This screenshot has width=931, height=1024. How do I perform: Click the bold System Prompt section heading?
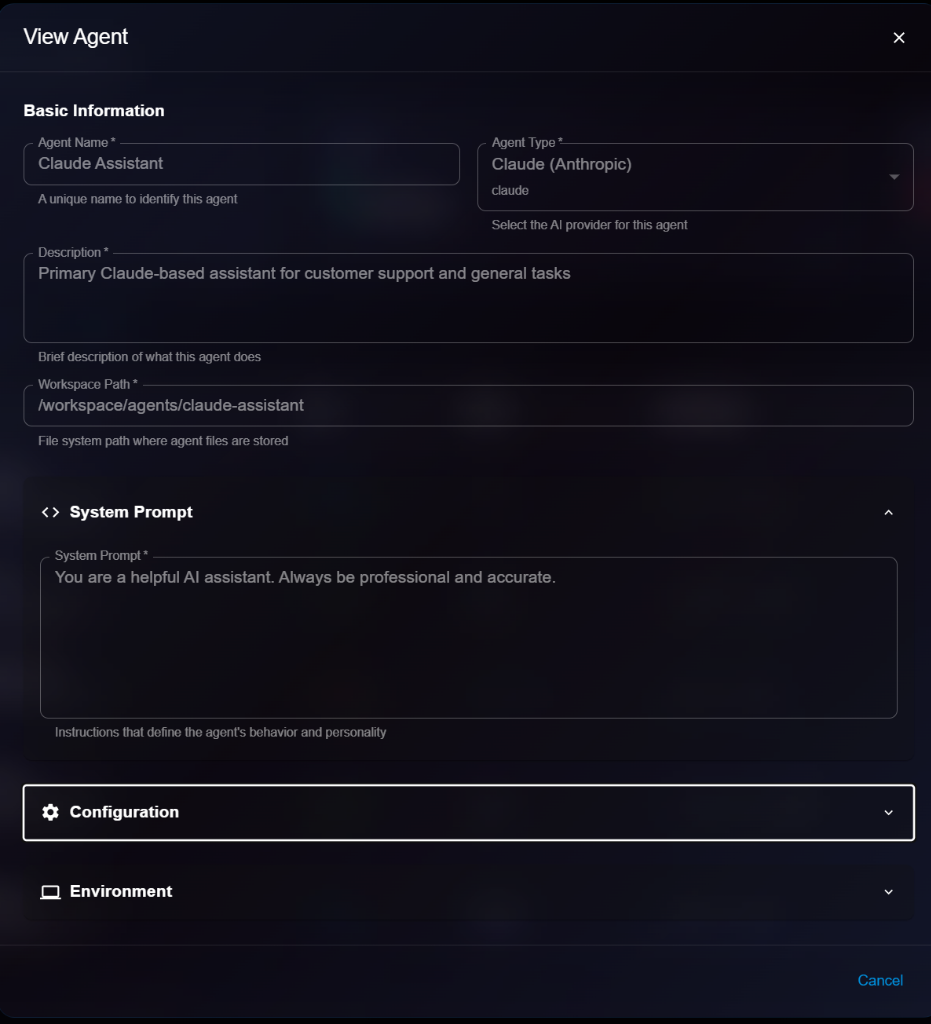coord(131,512)
